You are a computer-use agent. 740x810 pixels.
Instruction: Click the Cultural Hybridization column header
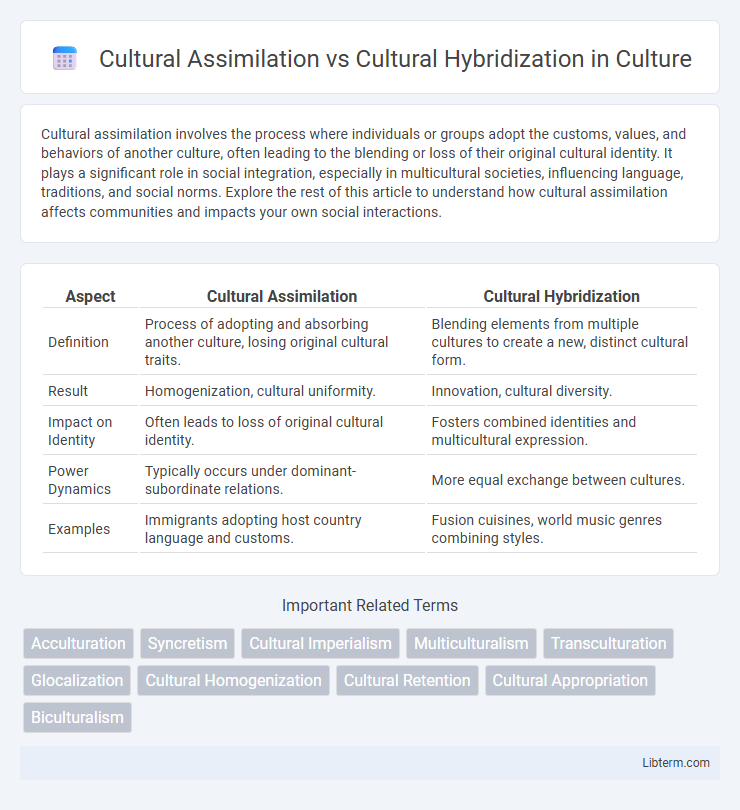pos(562,296)
